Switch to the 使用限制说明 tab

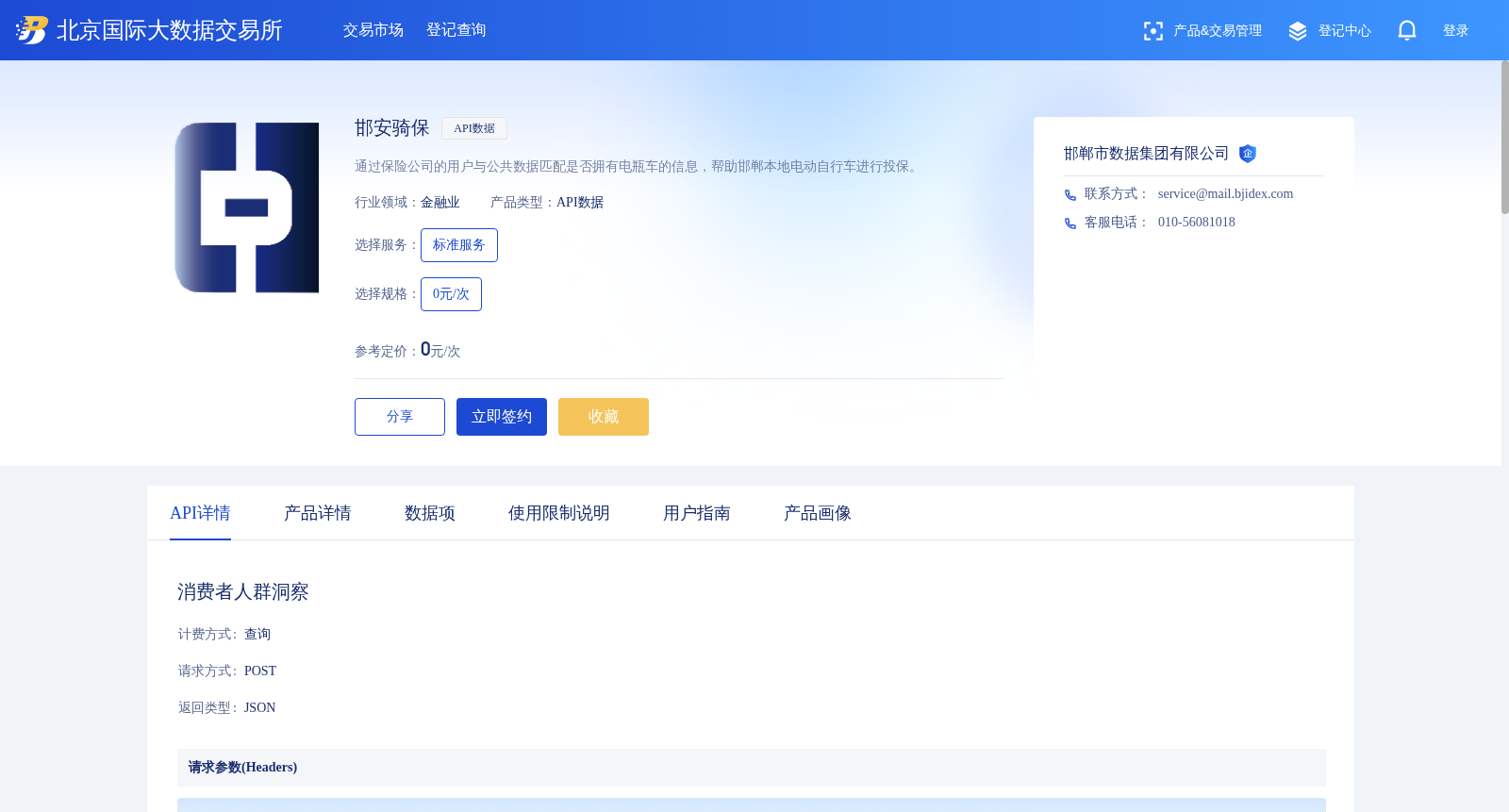pos(559,513)
